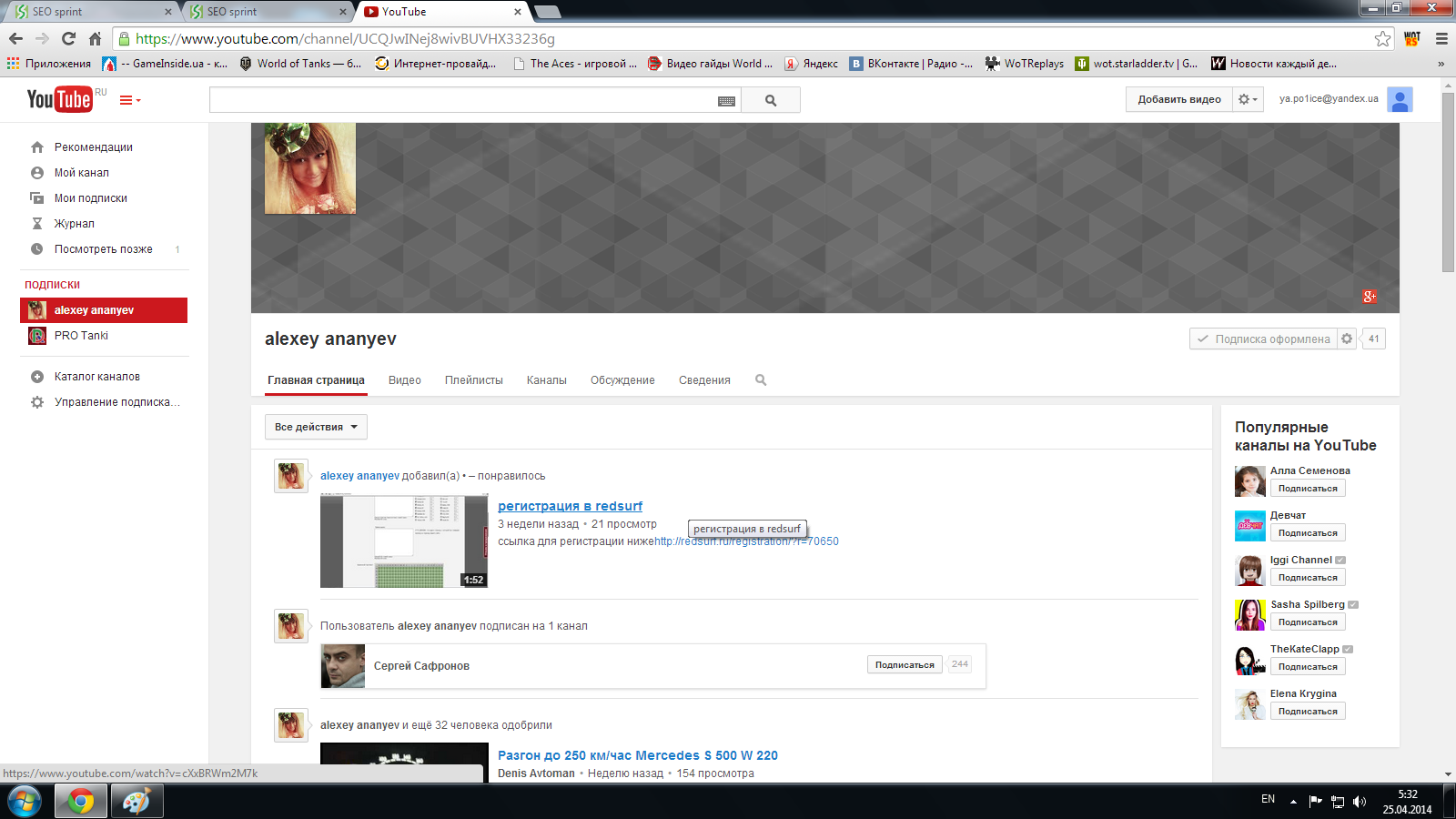Open Посмотреть позже in the sidebar
Image resolution: width=1456 pixels, height=819 pixels.
tap(105, 248)
